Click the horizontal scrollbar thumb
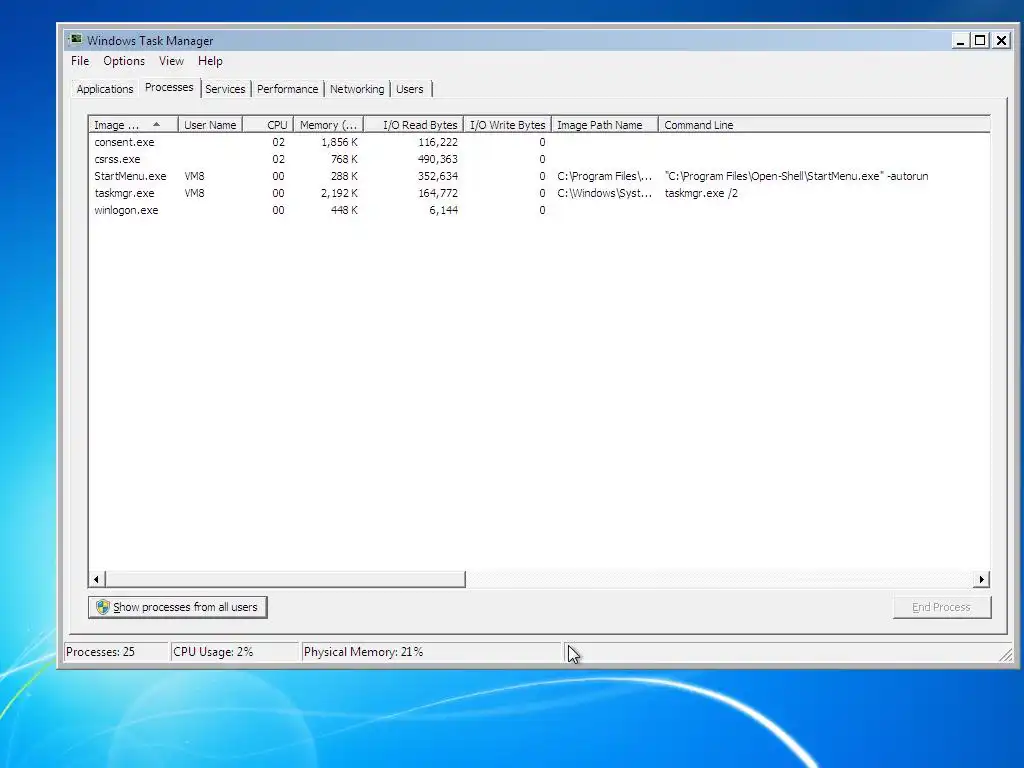 285,579
